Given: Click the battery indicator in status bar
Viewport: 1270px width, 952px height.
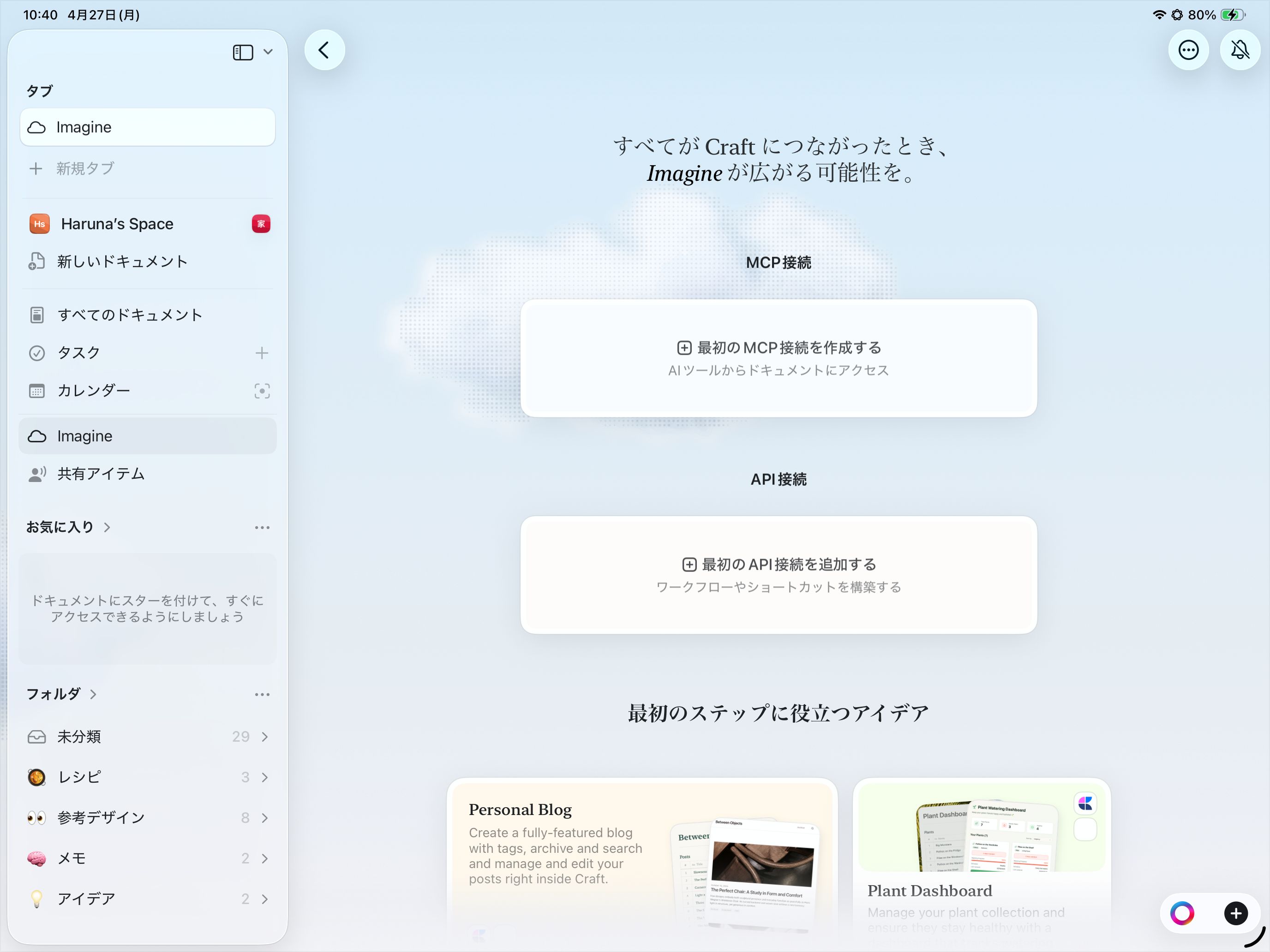Looking at the screenshot, I should 1233,15.
